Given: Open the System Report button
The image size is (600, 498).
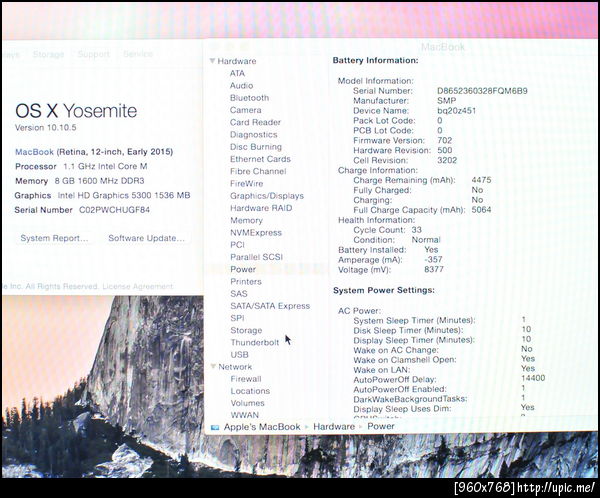Looking at the screenshot, I should click(x=54, y=238).
